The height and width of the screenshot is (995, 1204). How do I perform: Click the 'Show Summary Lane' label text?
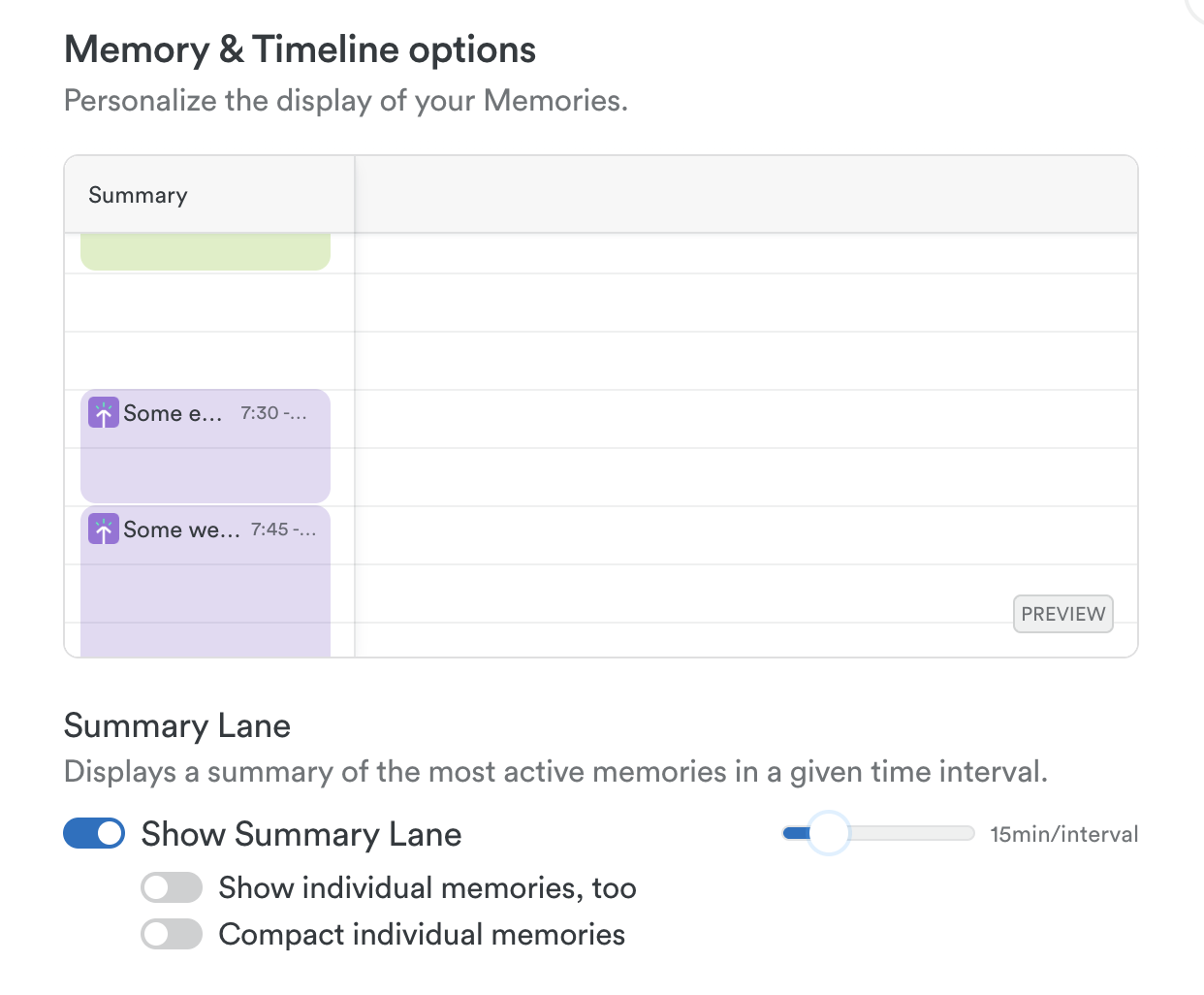301,834
